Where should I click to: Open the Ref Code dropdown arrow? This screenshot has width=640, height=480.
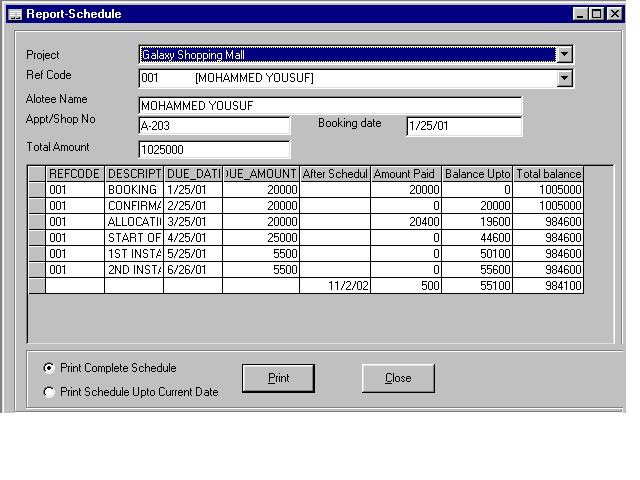pos(564,78)
